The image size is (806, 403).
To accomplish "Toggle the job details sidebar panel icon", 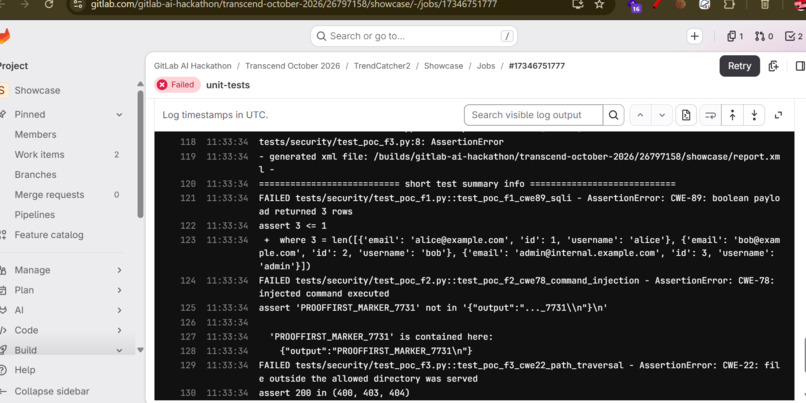I will click(x=800, y=66).
